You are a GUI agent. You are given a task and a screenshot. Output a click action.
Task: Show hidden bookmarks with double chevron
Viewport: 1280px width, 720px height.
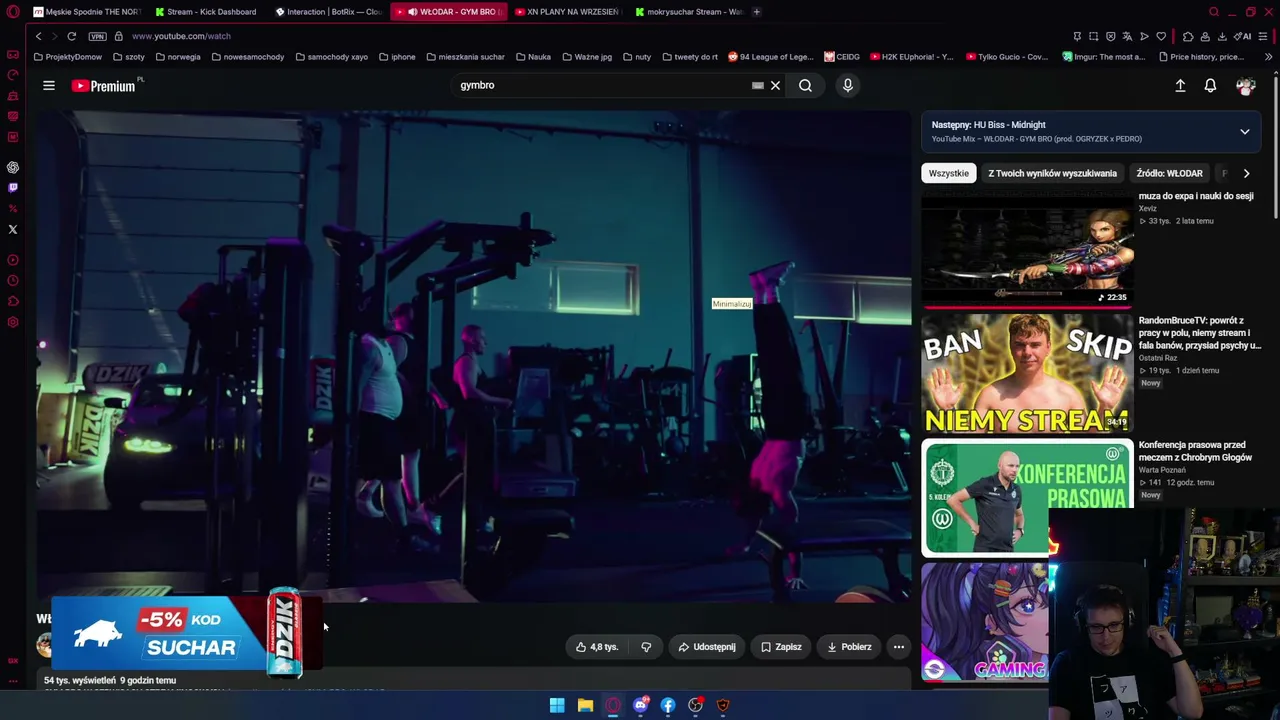pyautogui.click(x=1269, y=57)
